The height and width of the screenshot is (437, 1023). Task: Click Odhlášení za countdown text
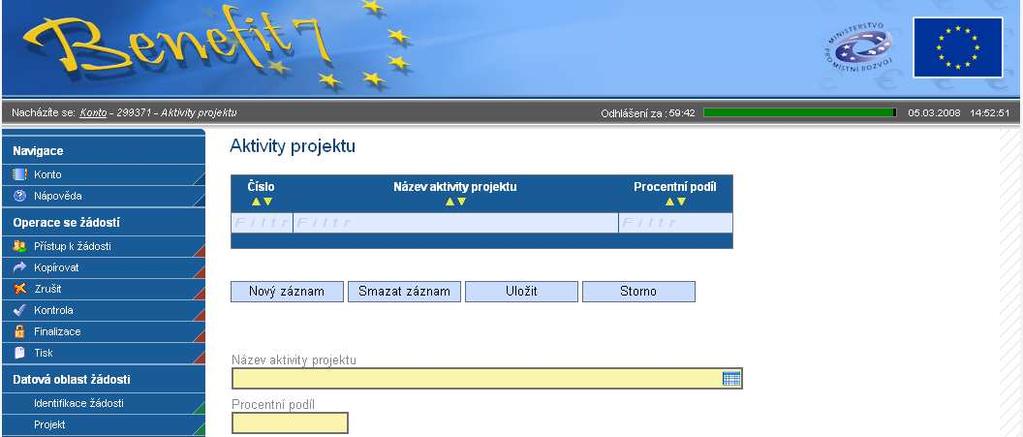pos(648,113)
